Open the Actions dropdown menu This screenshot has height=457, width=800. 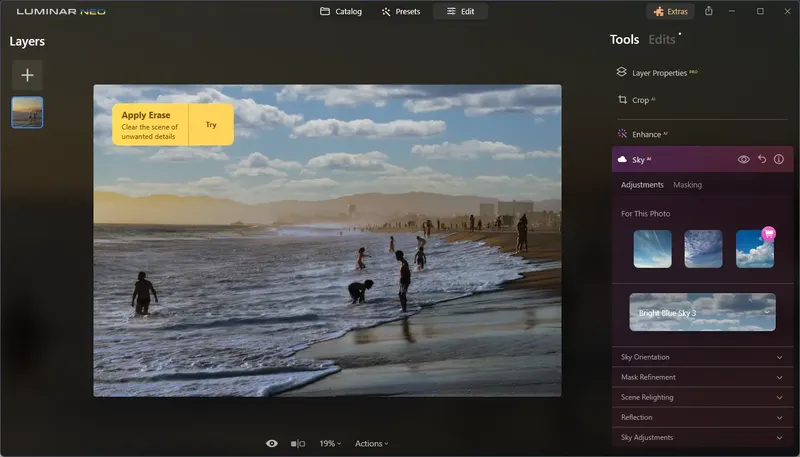coord(371,444)
